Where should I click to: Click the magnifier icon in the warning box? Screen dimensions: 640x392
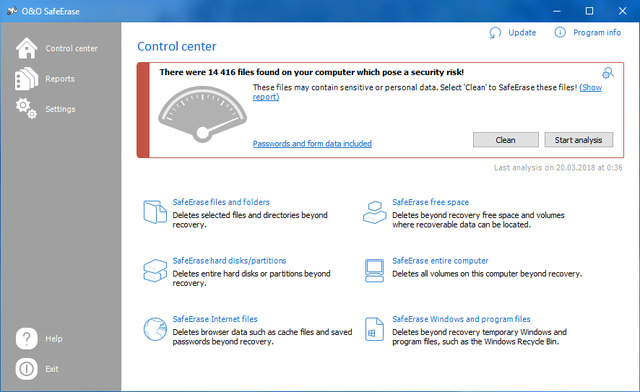pyautogui.click(x=608, y=73)
